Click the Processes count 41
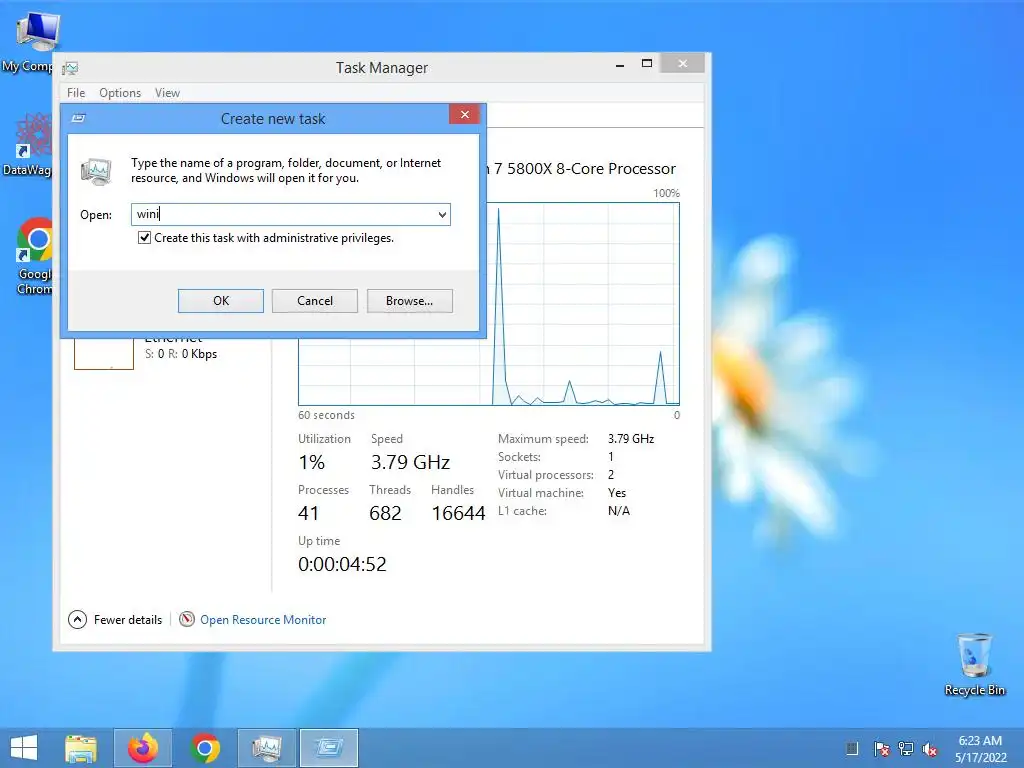Screen dimensions: 1024x768 (308, 513)
